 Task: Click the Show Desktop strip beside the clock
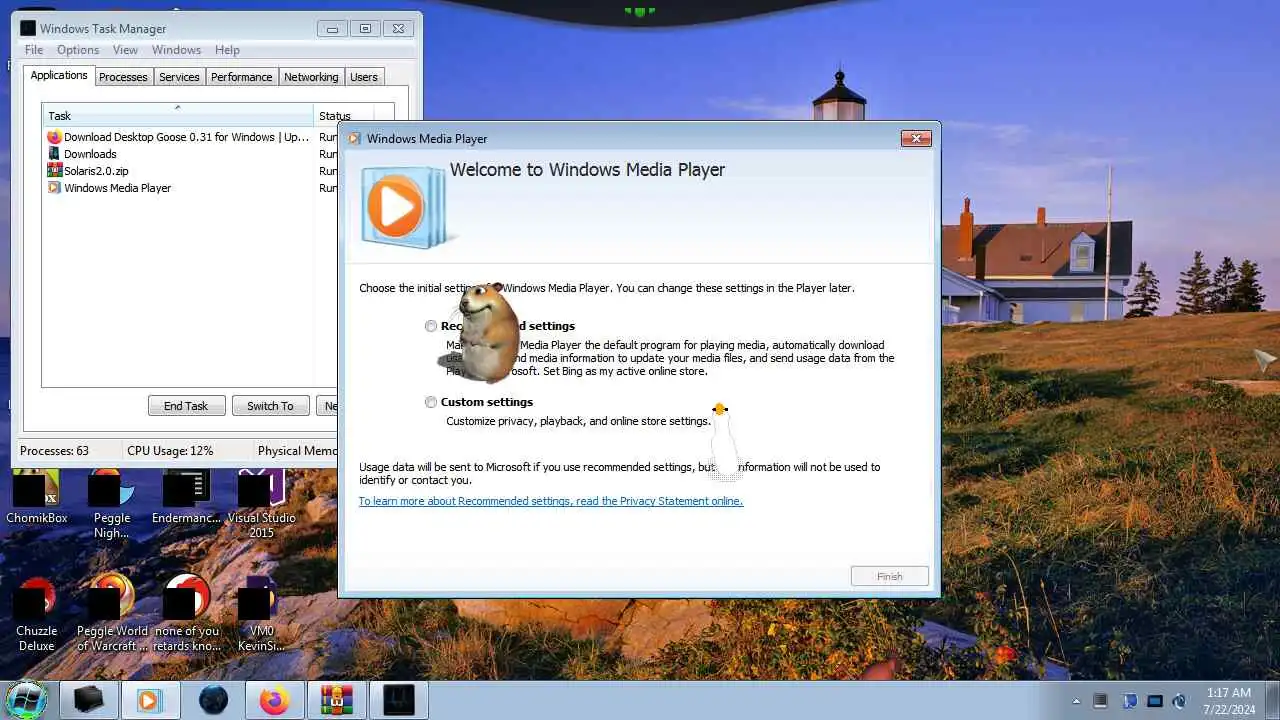(1272, 701)
